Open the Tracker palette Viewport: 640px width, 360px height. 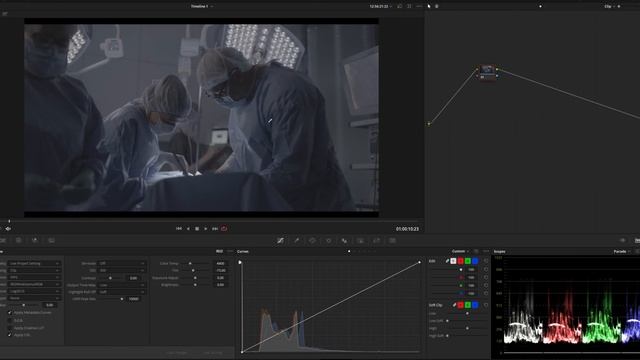(x=329, y=240)
